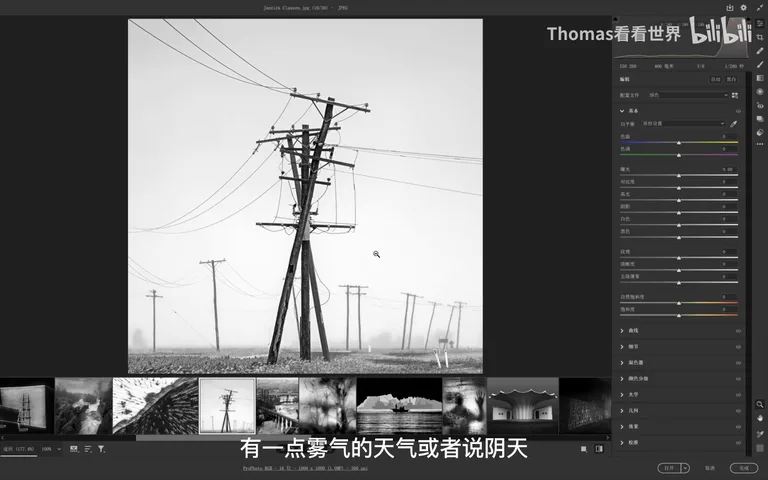Click the 饱和度 saturation slider handle
768x480 pixels.
pyautogui.click(x=679, y=315)
